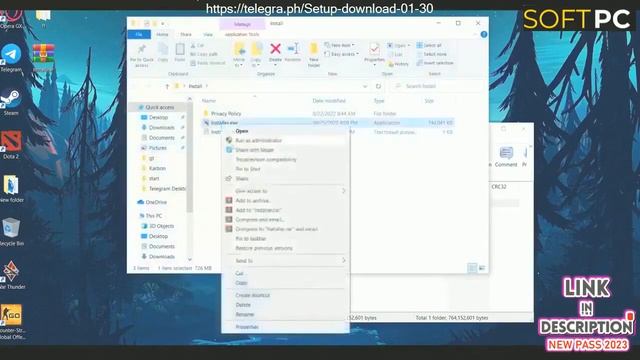
Task: Click the Date modified column header
Action: coord(329,101)
